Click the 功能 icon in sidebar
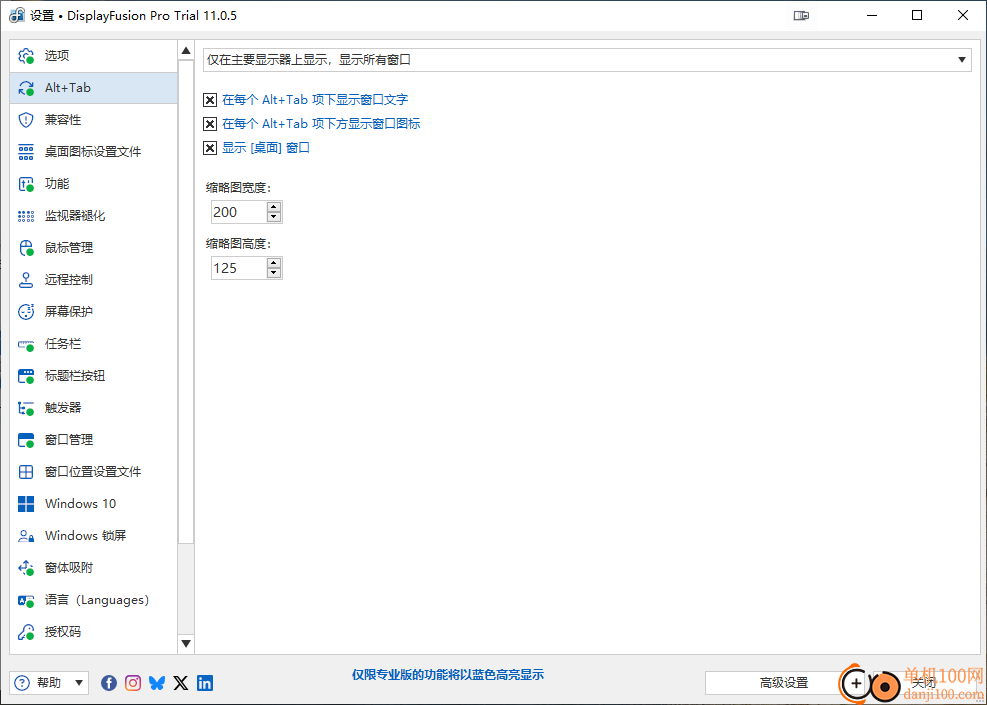The width and height of the screenshot is (987, 705). click(x=26, y=184)
